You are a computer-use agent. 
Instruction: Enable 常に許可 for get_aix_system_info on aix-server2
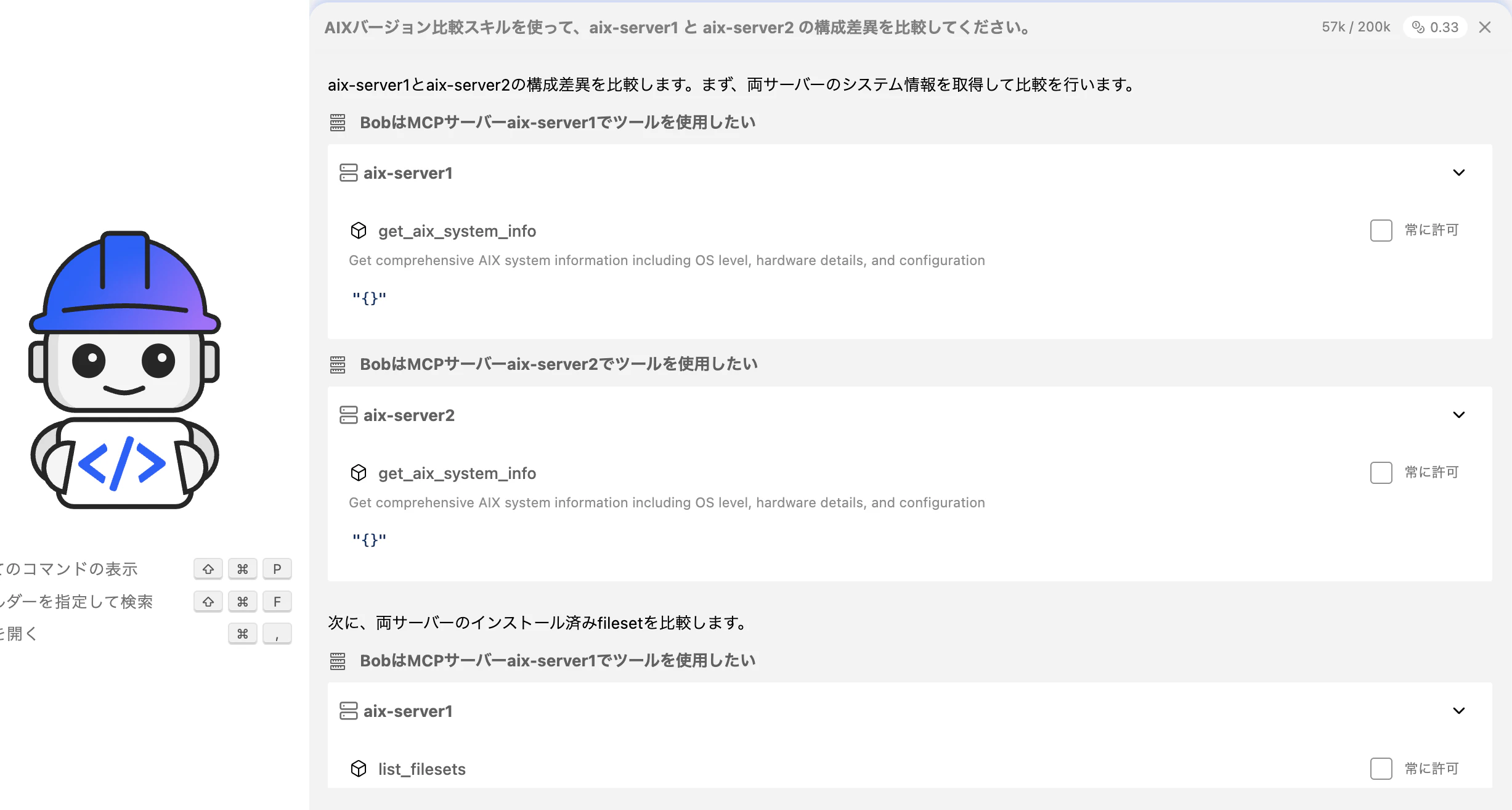pyautogui.click(x=1381, y=473)
